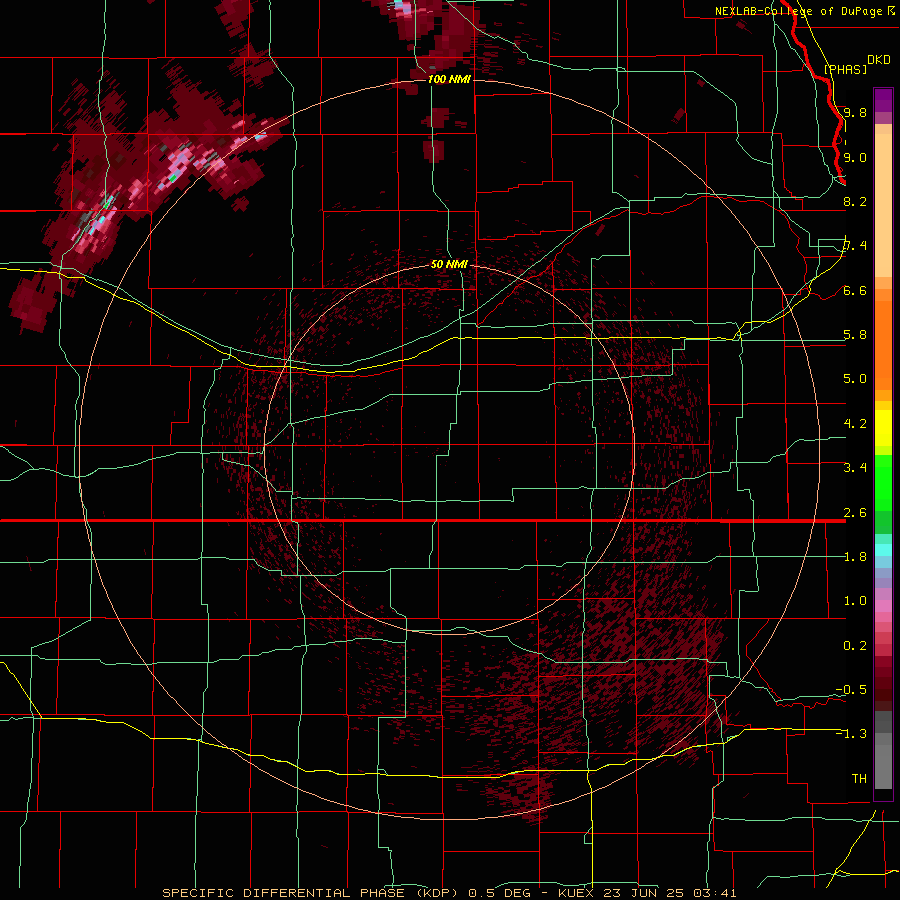This screenshot has width=900, height=900.
Task: Click the 50 NMI range ring label
Action: (x=449, y=264)
